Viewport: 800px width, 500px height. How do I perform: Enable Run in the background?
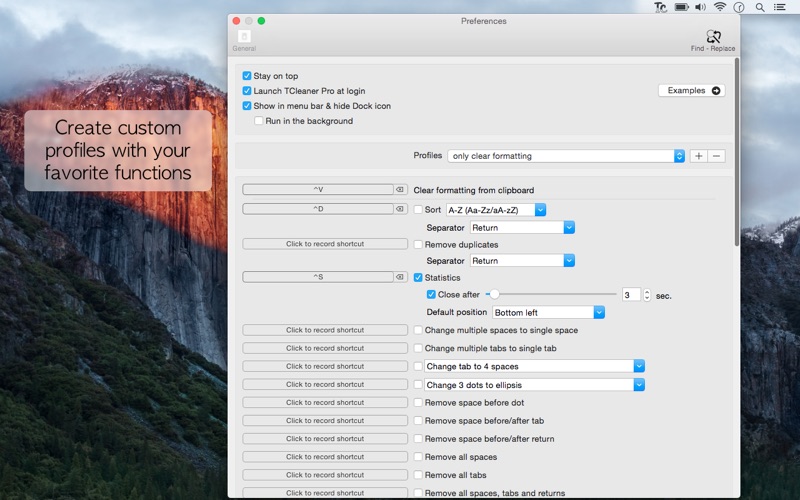[259, 121]
